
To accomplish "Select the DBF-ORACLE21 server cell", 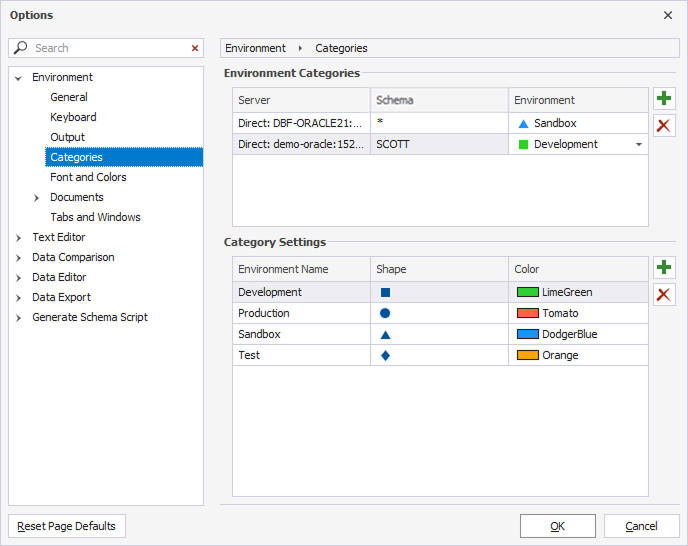I will click(301, 123).
